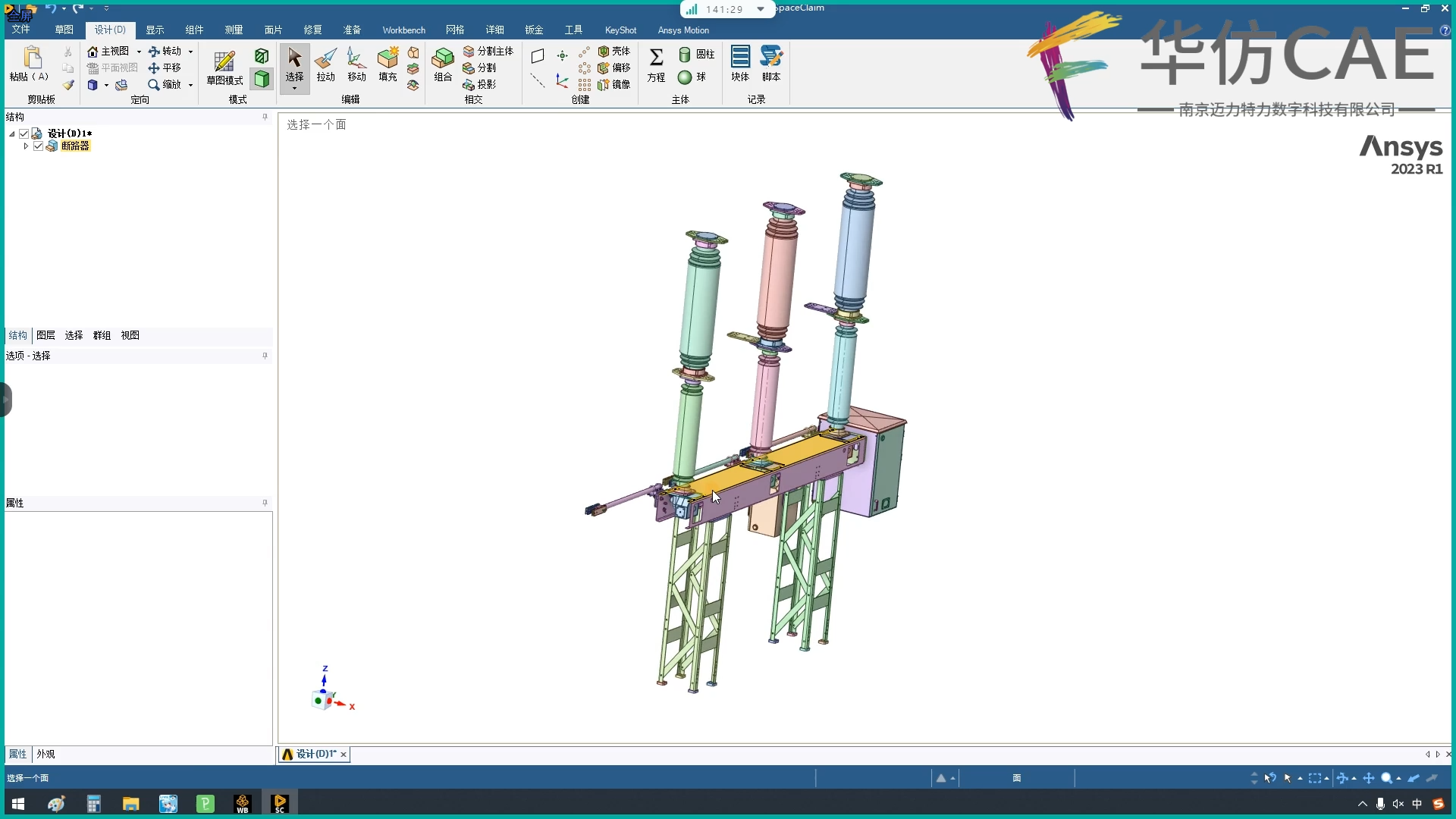Image resolution: width=1456 pixels, height=819 pixels.
Task: Click the Project (投影) tool
Action: point(479,85)
